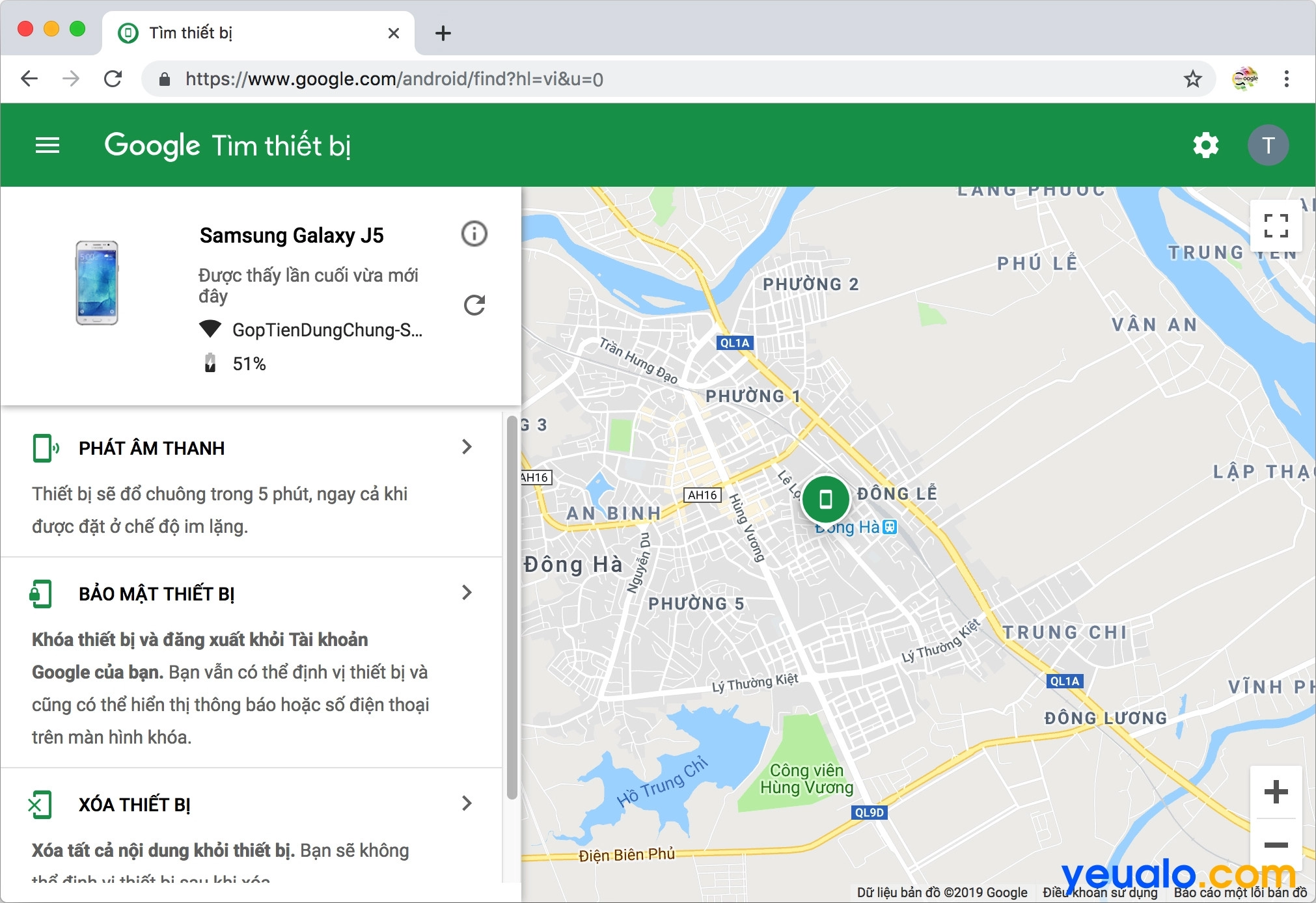Click the Được thấy lần cuối status text
The height and width of the screenshot is (903, 1316).
[308, 285]
